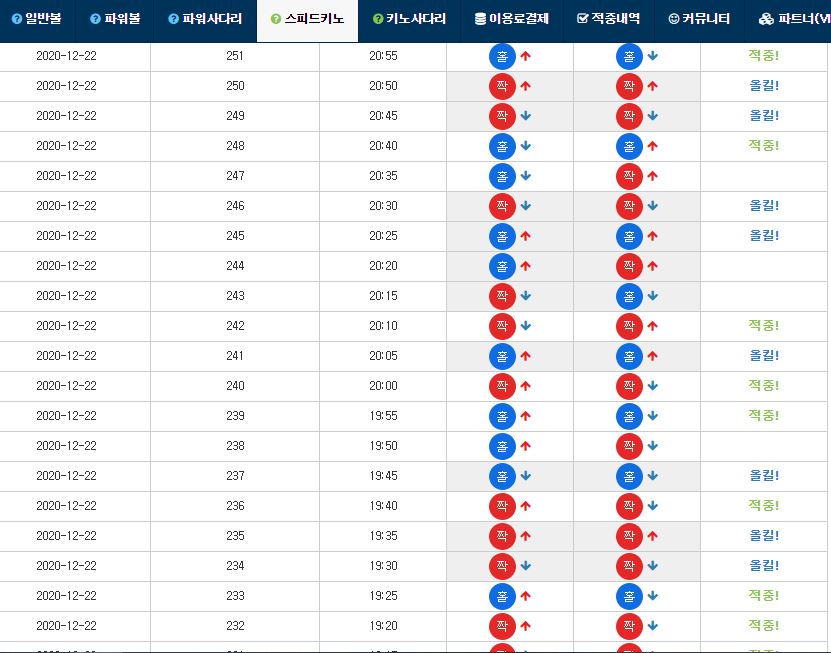Click the green help icon beside 키노사다리

pos(378,19)
